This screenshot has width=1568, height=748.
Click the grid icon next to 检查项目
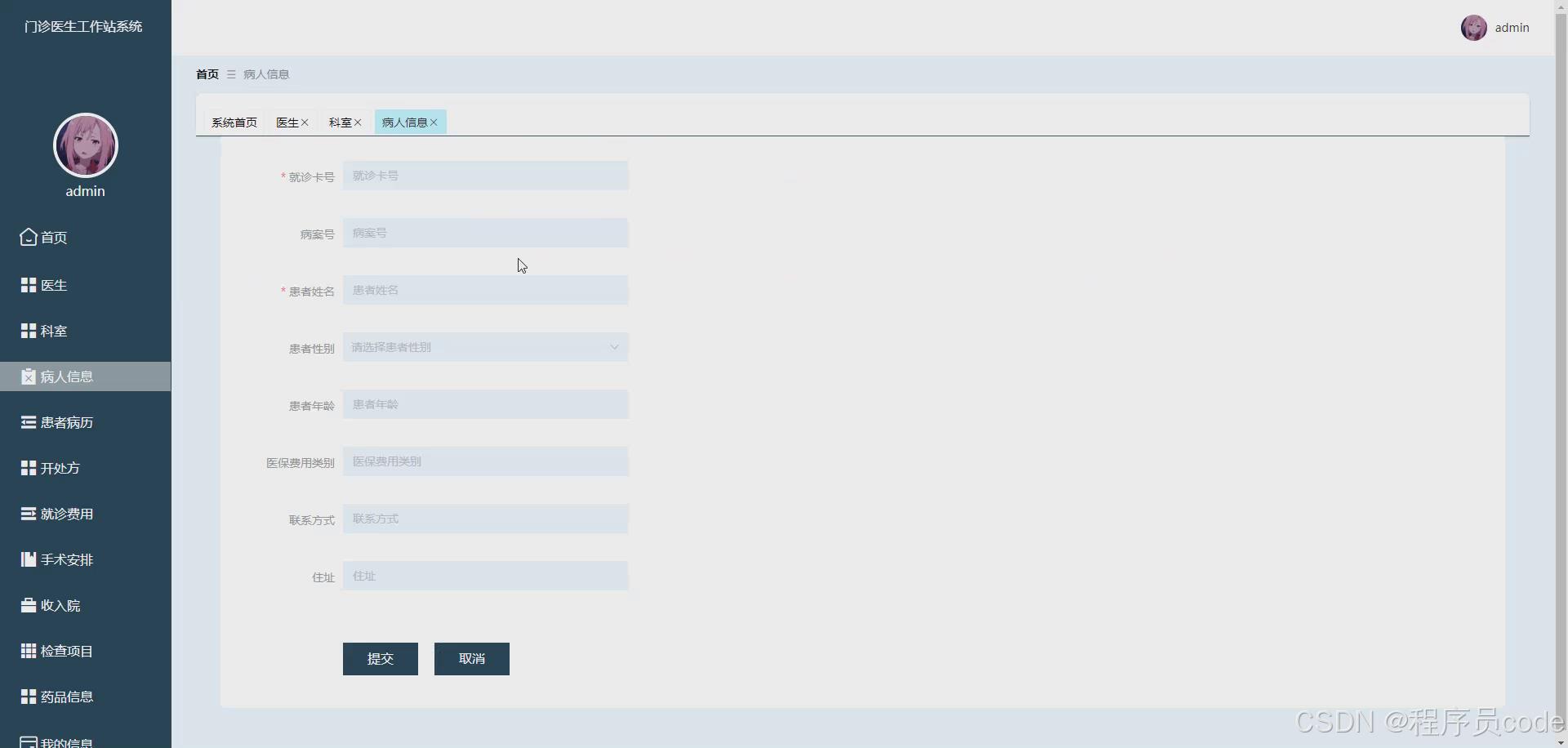point(29,651)
